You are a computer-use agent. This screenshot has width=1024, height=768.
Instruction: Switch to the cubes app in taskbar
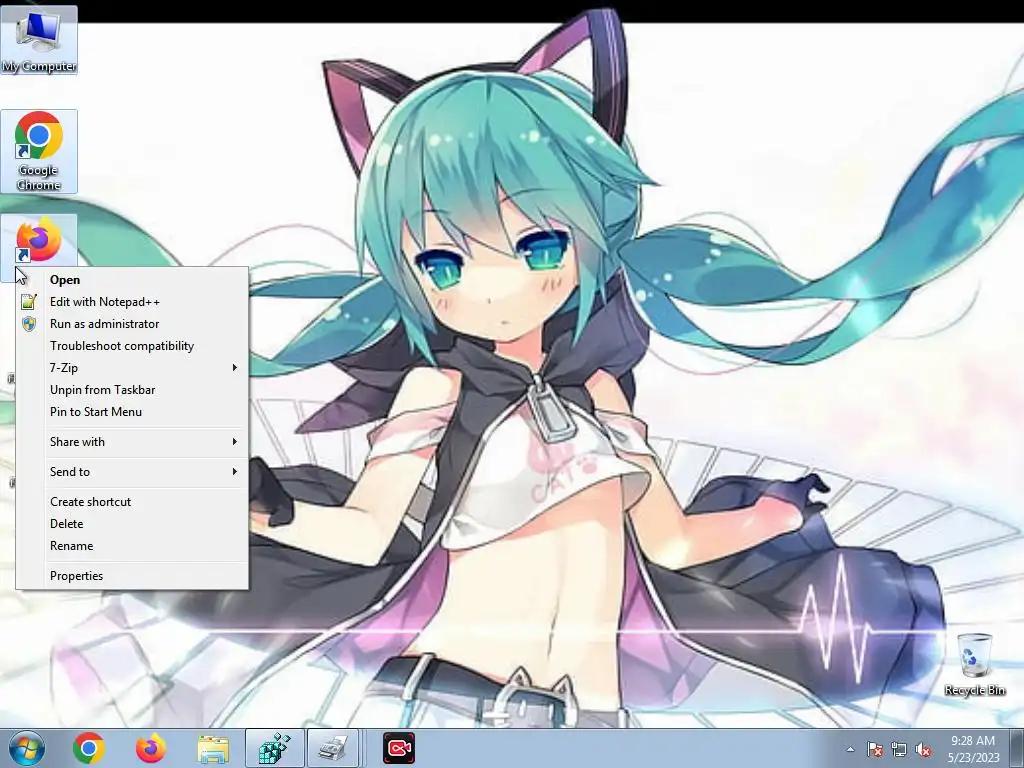pyautogui.click(x=275, y=748)
